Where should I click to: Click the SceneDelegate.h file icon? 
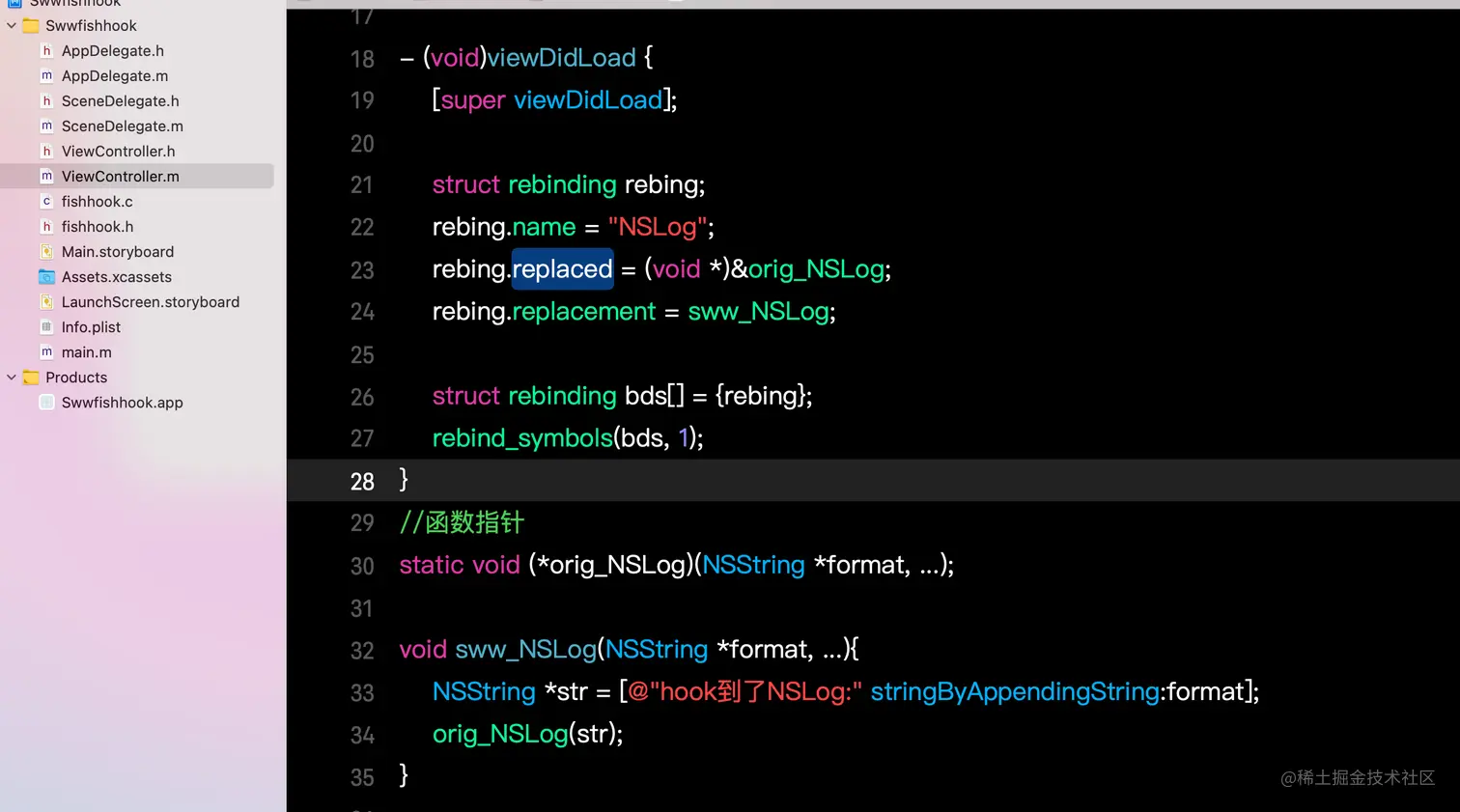coord(46,100)
